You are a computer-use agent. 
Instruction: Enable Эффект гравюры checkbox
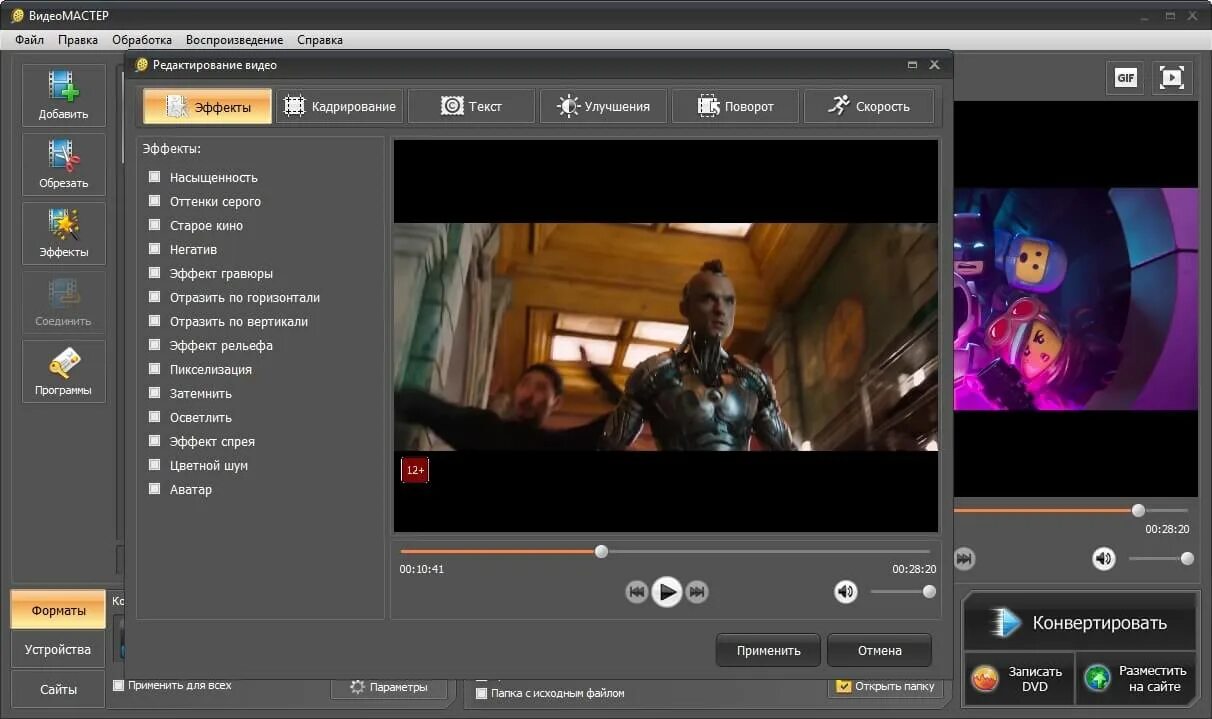click(x=154, y=273)
